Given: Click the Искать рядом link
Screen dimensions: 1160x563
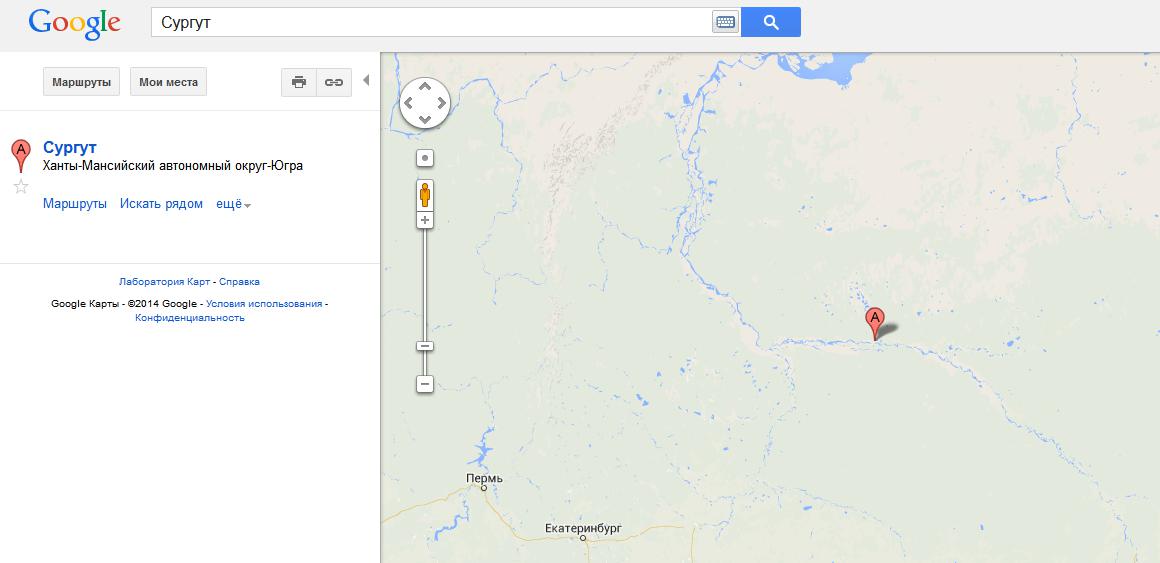Looking at the screenshot, I should 161,203.
